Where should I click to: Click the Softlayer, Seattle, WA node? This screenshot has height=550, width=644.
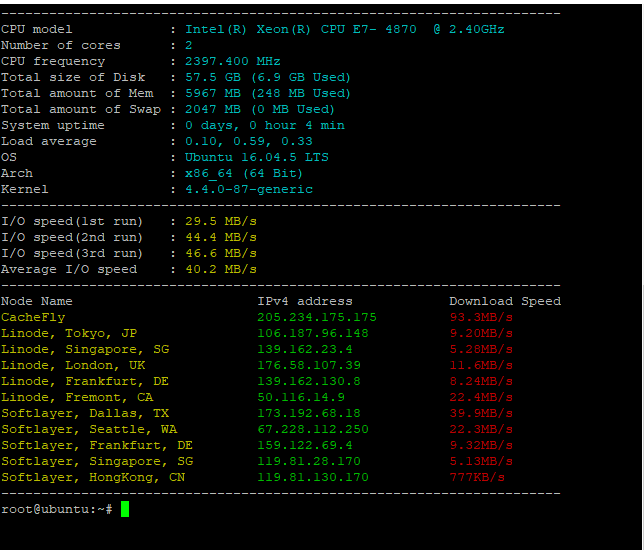coord(89,430)
